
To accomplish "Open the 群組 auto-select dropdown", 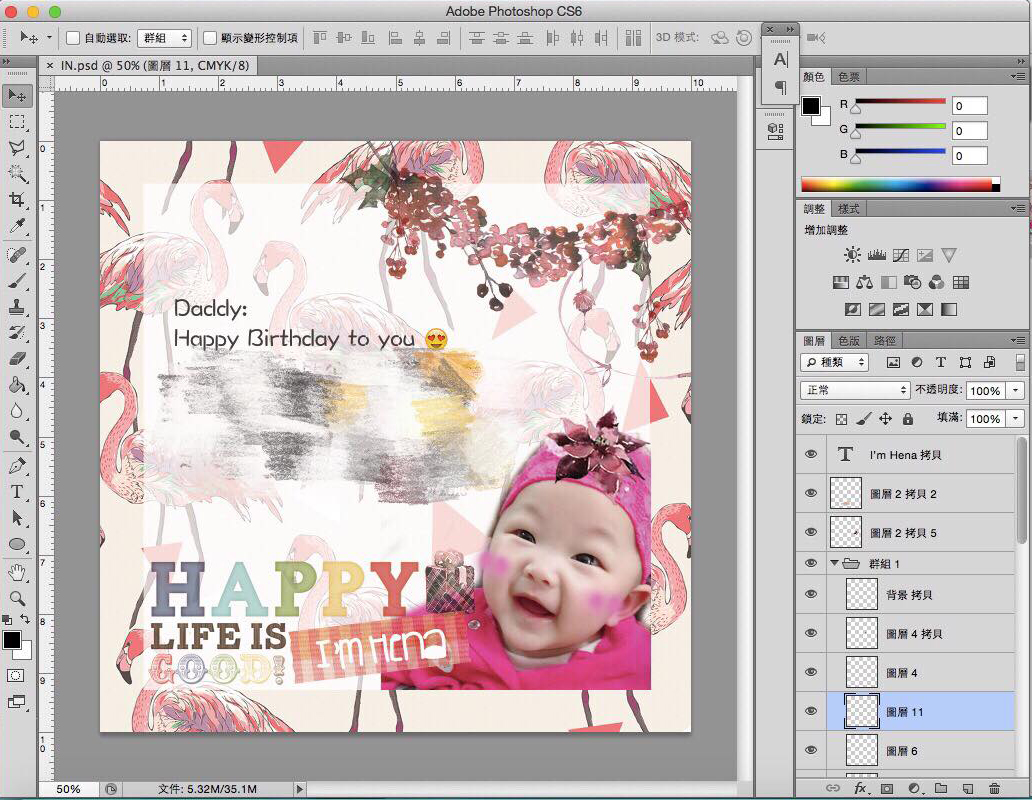I will (164, 38).
